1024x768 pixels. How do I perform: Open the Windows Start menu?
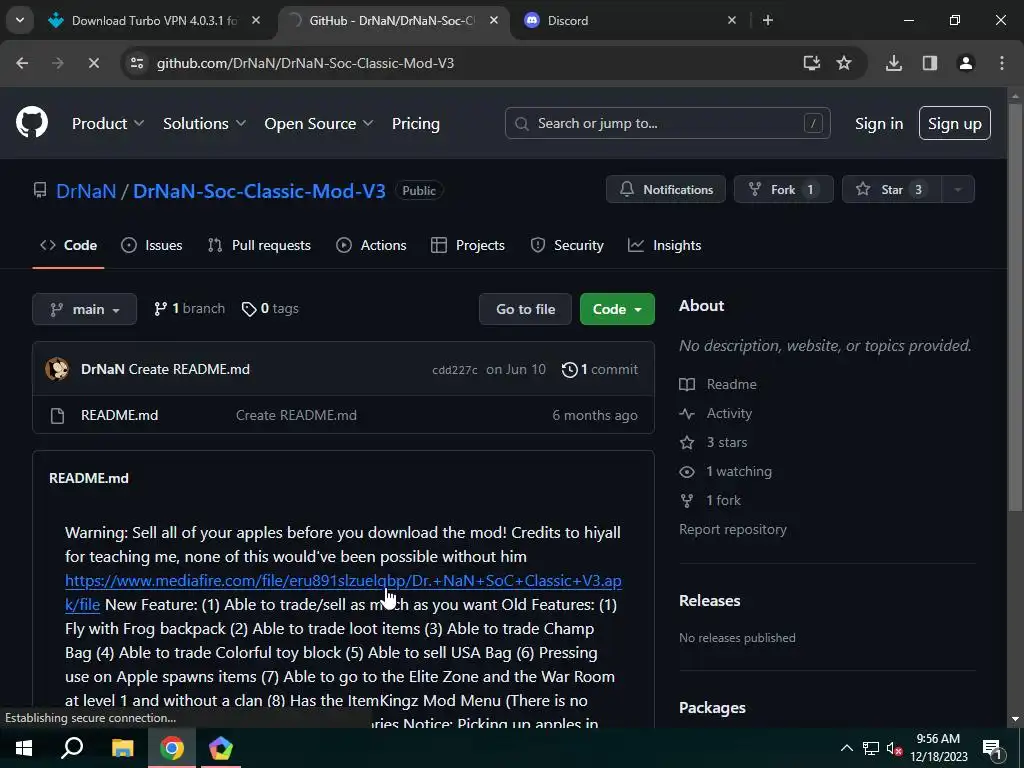[24, 748]
